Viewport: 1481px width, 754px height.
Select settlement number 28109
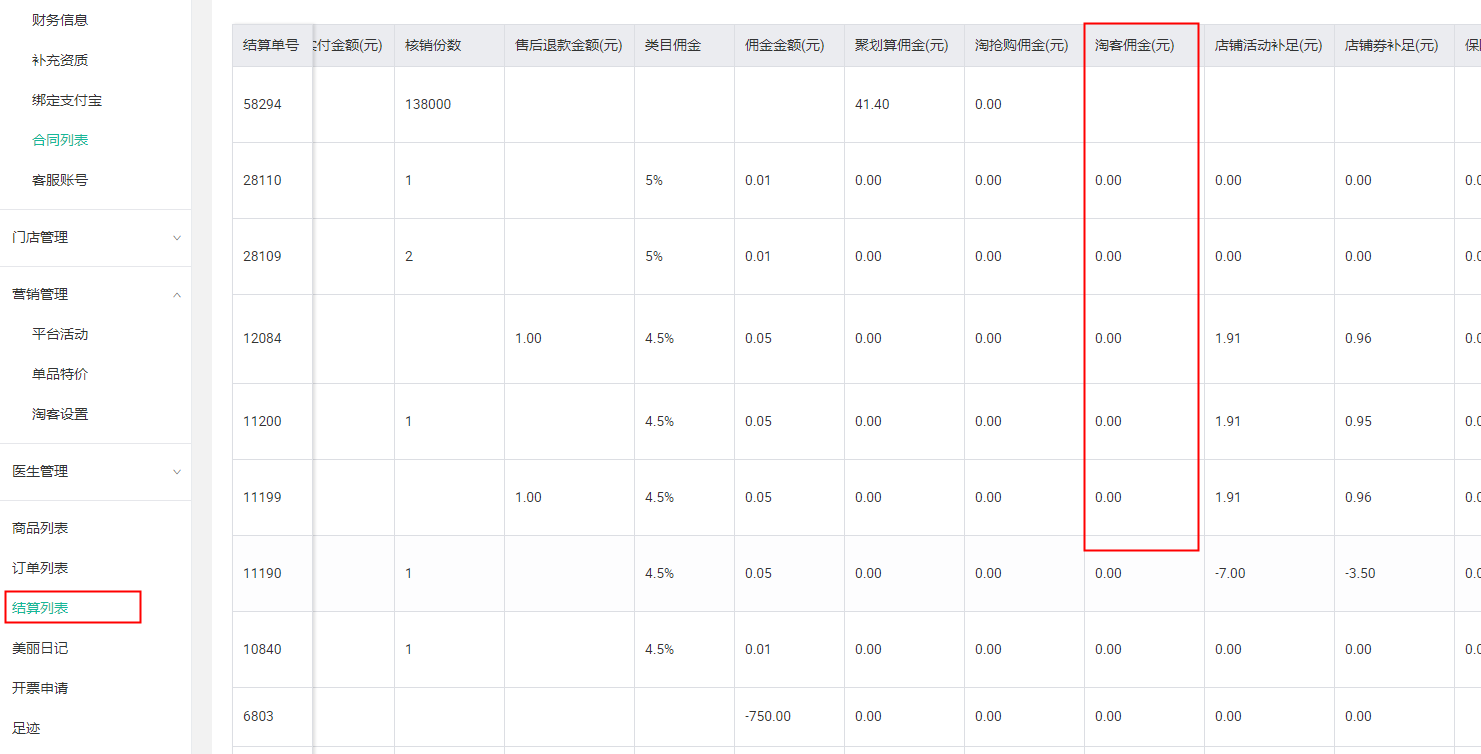[x=262, y=256]
